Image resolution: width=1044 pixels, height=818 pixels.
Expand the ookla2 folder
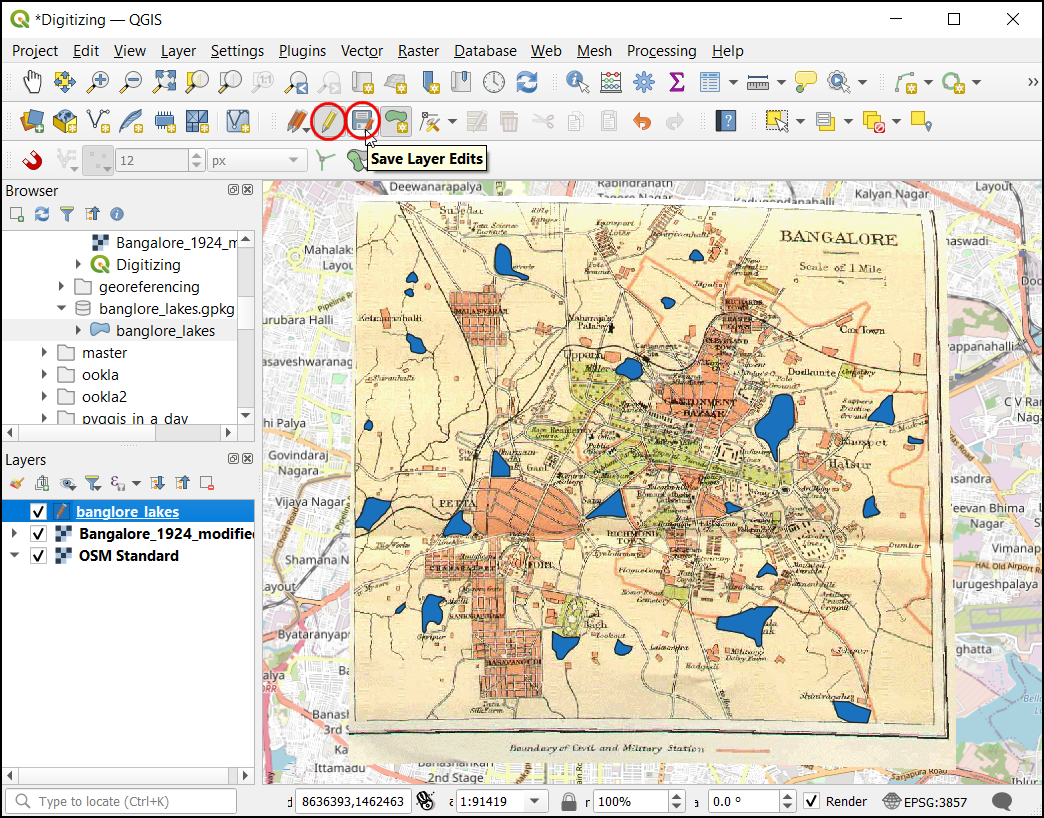point(44,397)
